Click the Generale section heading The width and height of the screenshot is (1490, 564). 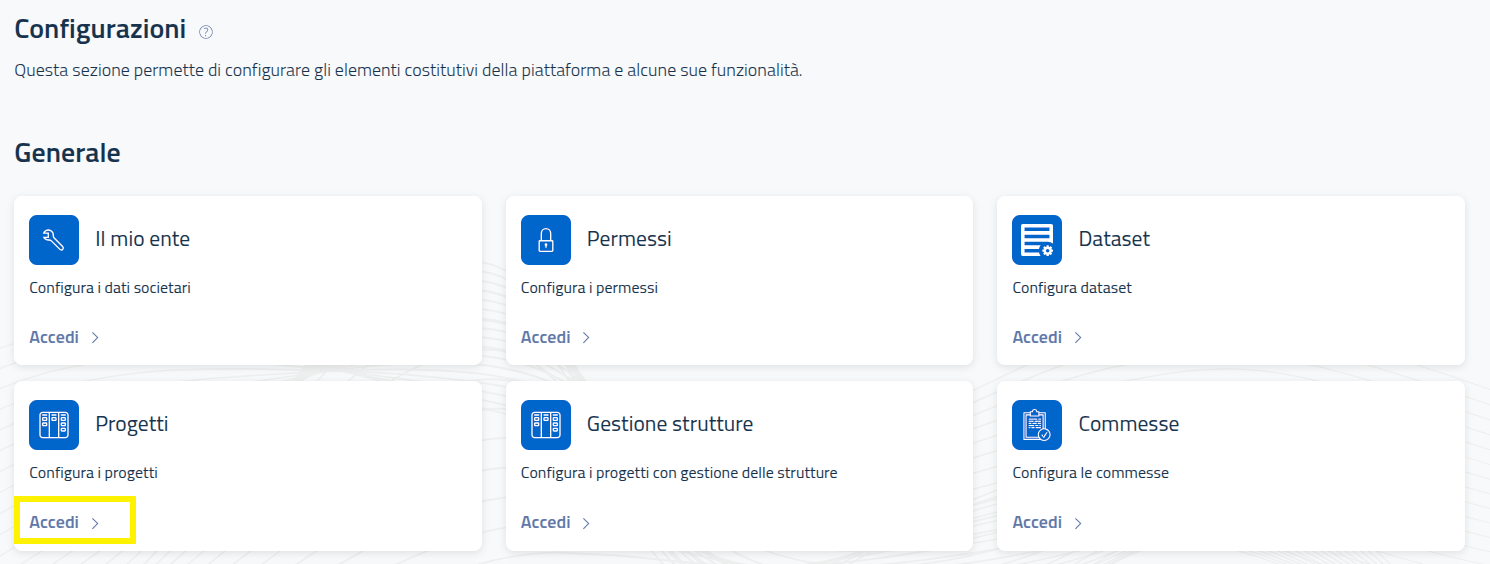point(67,153)
